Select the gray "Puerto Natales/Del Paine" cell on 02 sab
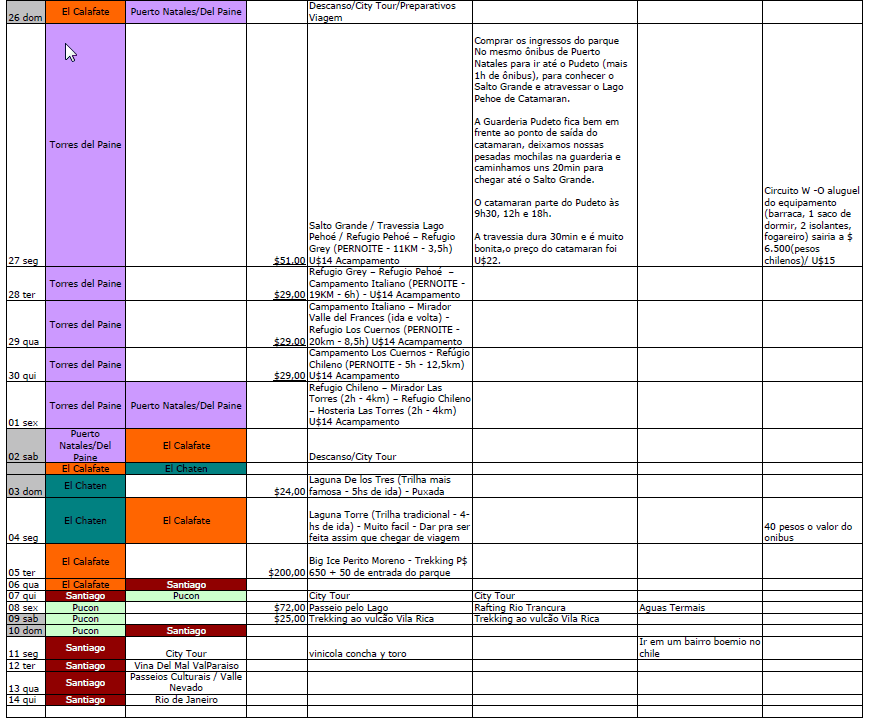Screen dimensions: 869x723 point(85,445)
